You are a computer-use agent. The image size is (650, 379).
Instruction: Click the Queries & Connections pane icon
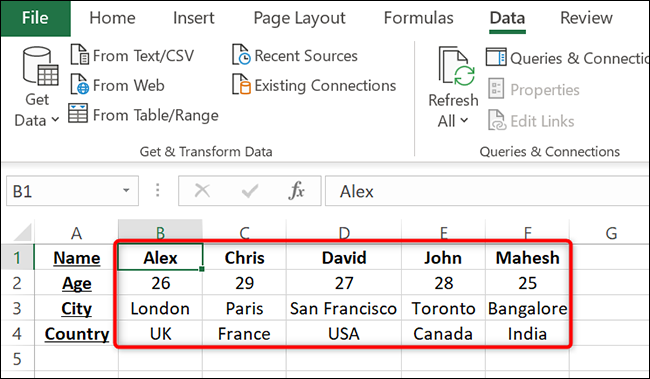click(496, 57)
